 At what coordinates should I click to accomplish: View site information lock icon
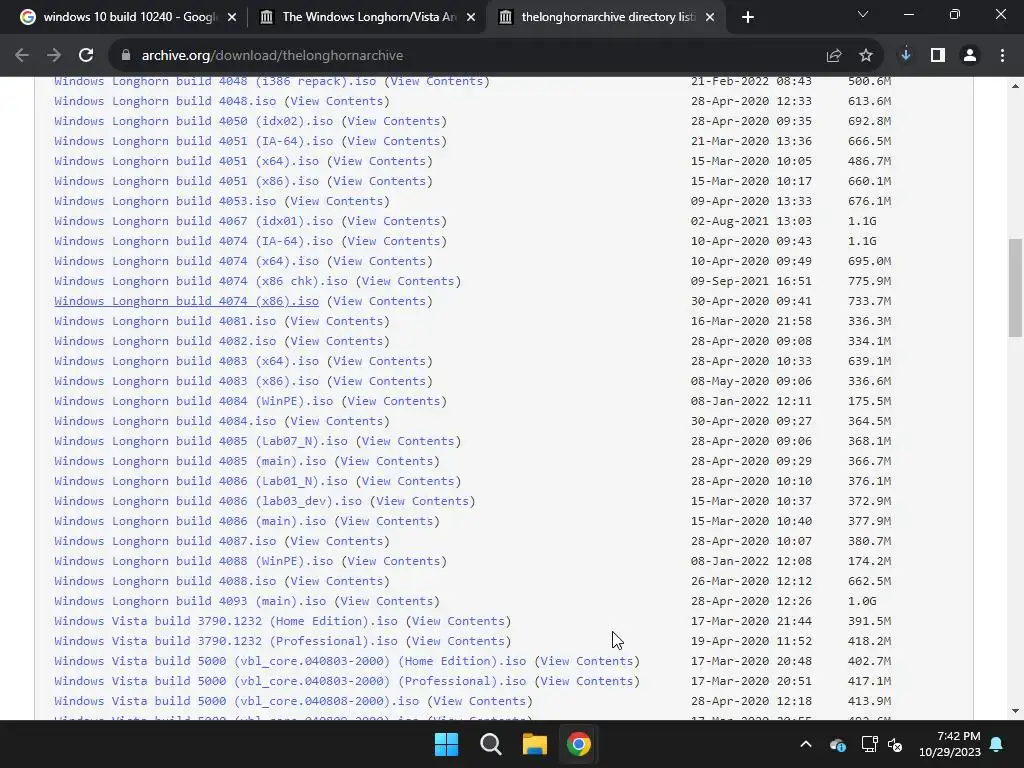[x=126, y=56]
